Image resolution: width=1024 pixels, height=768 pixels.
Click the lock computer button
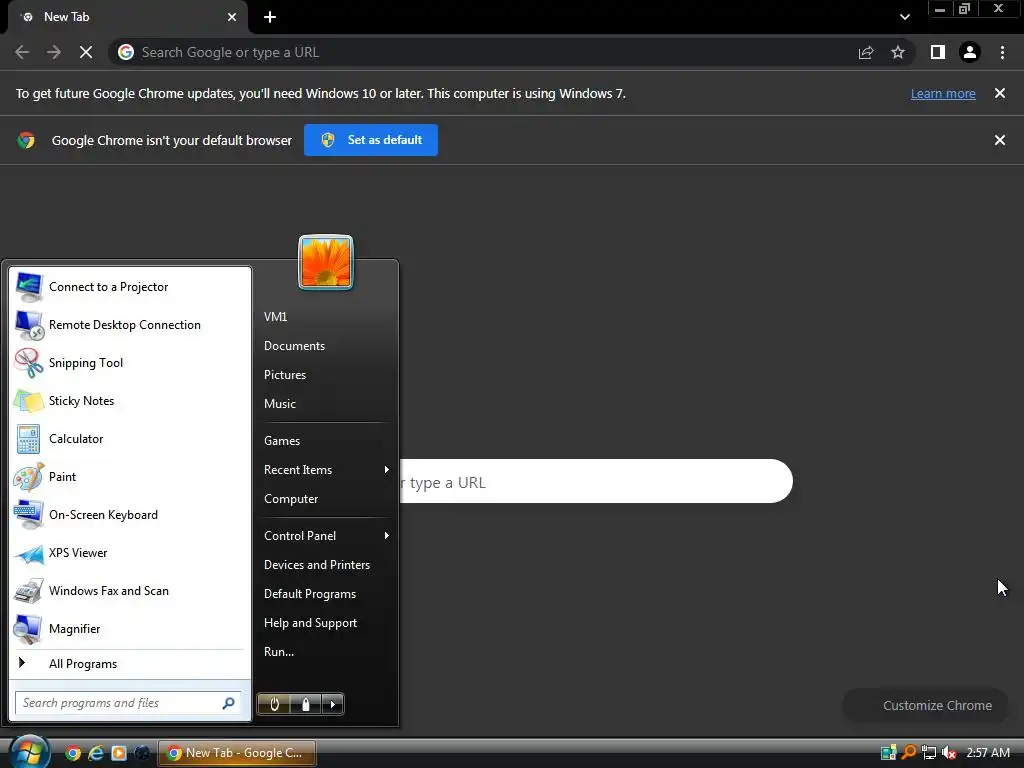click(306, 704)
